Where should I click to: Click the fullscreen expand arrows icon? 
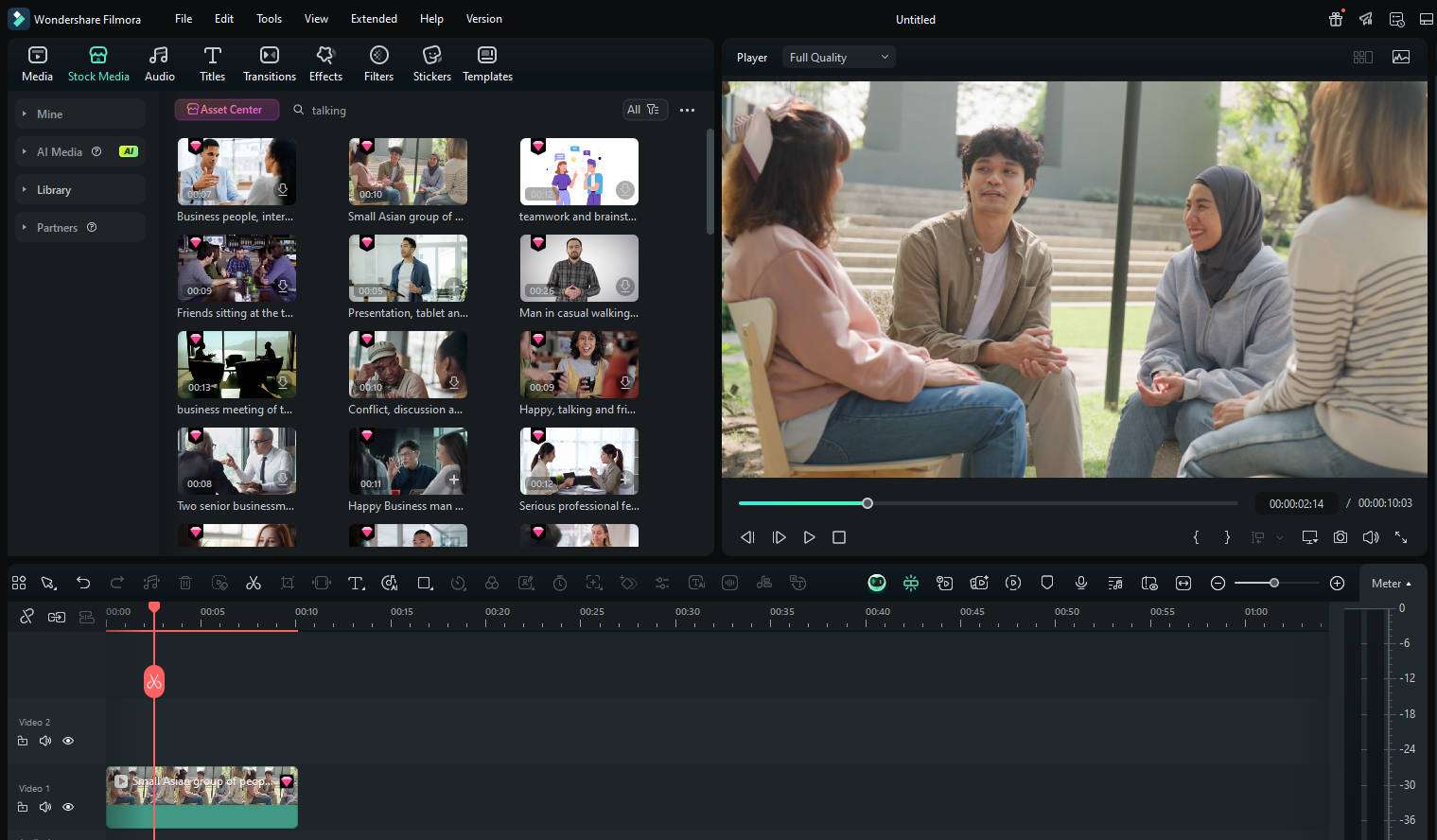pos(1401,536)
